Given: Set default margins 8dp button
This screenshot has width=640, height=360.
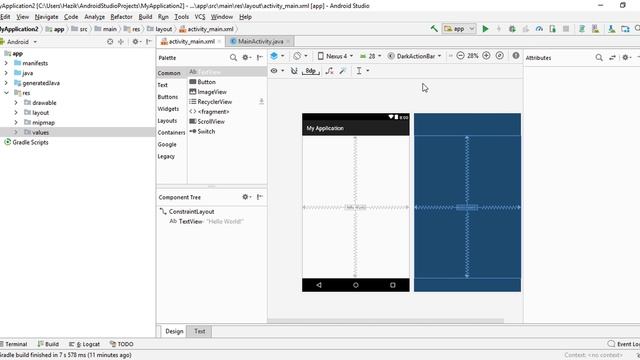Looking at the screenshot, I should click(x=311, y=71).
